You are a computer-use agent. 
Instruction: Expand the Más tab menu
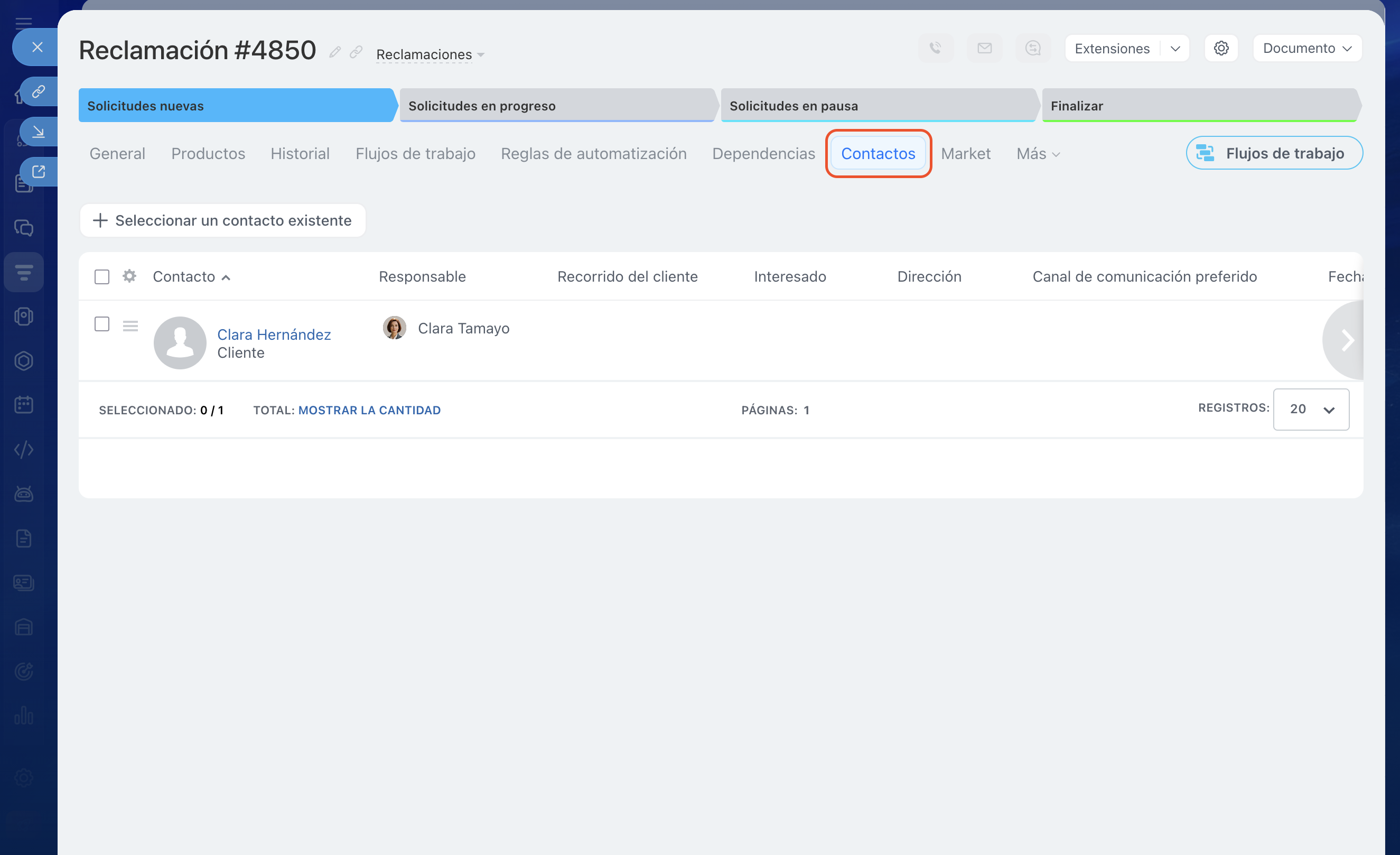[x=1038, y=153]
